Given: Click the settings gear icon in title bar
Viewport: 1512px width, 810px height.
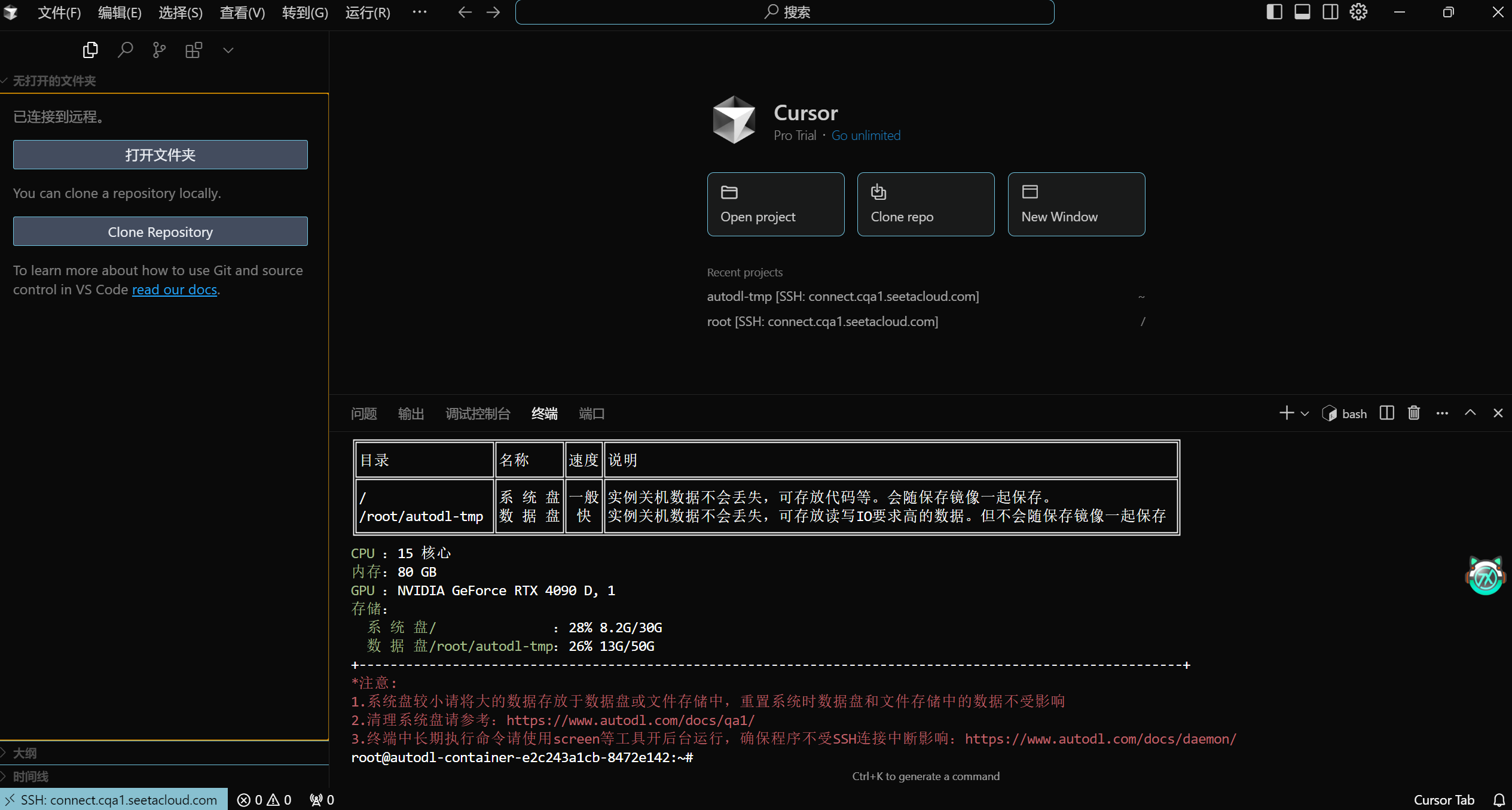Looking at the screenshot, I should (1358, 12).
